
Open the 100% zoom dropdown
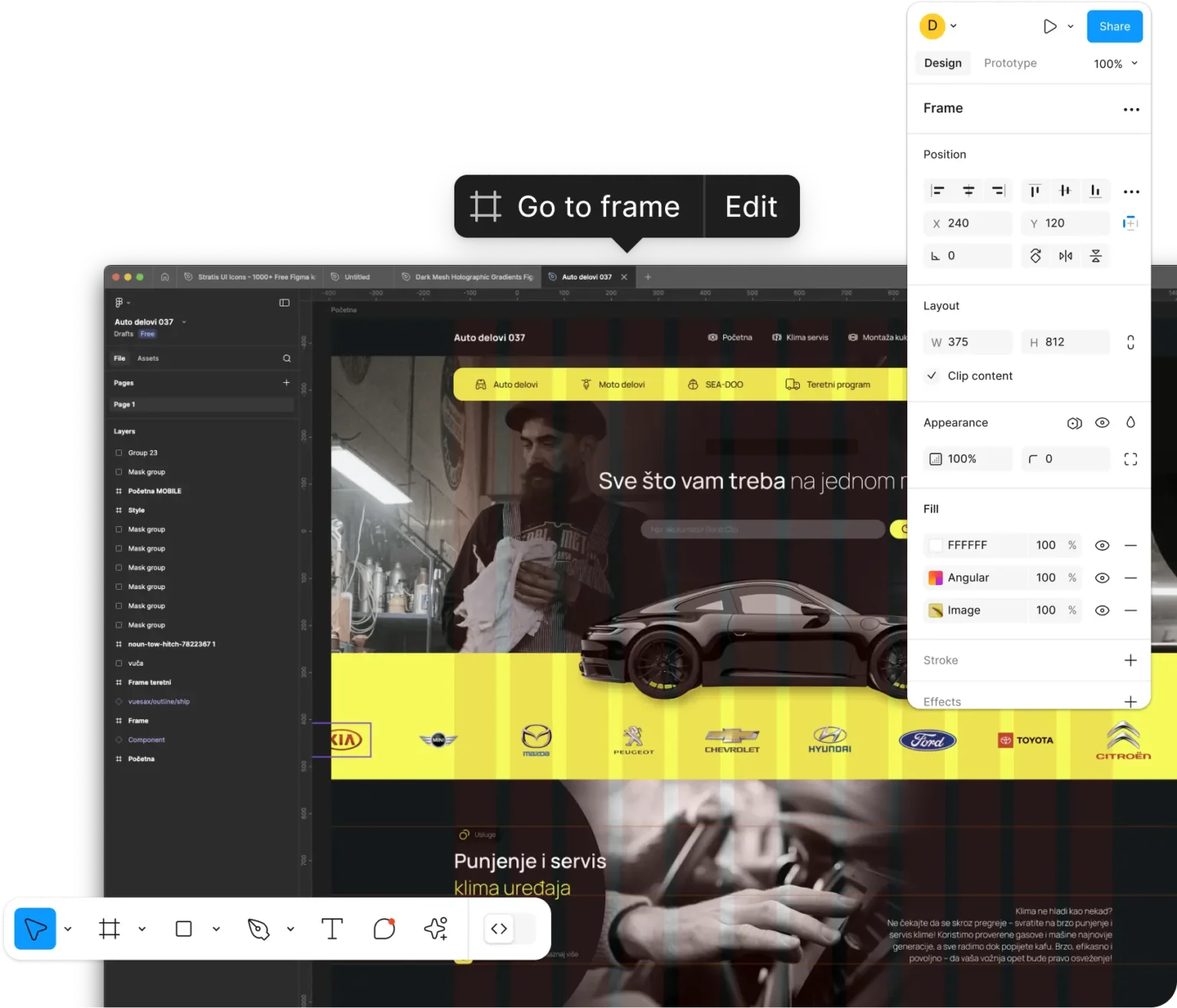point(1115,64)
